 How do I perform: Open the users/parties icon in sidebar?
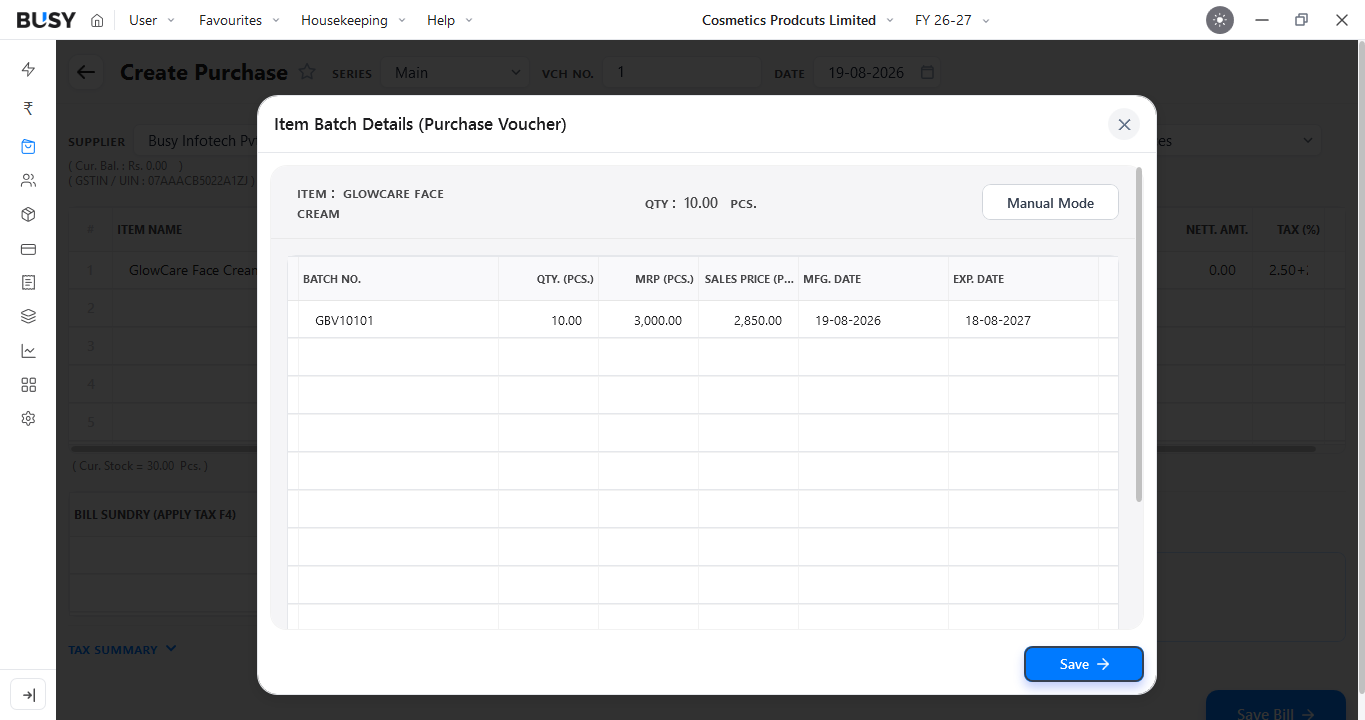click(28, 181)
